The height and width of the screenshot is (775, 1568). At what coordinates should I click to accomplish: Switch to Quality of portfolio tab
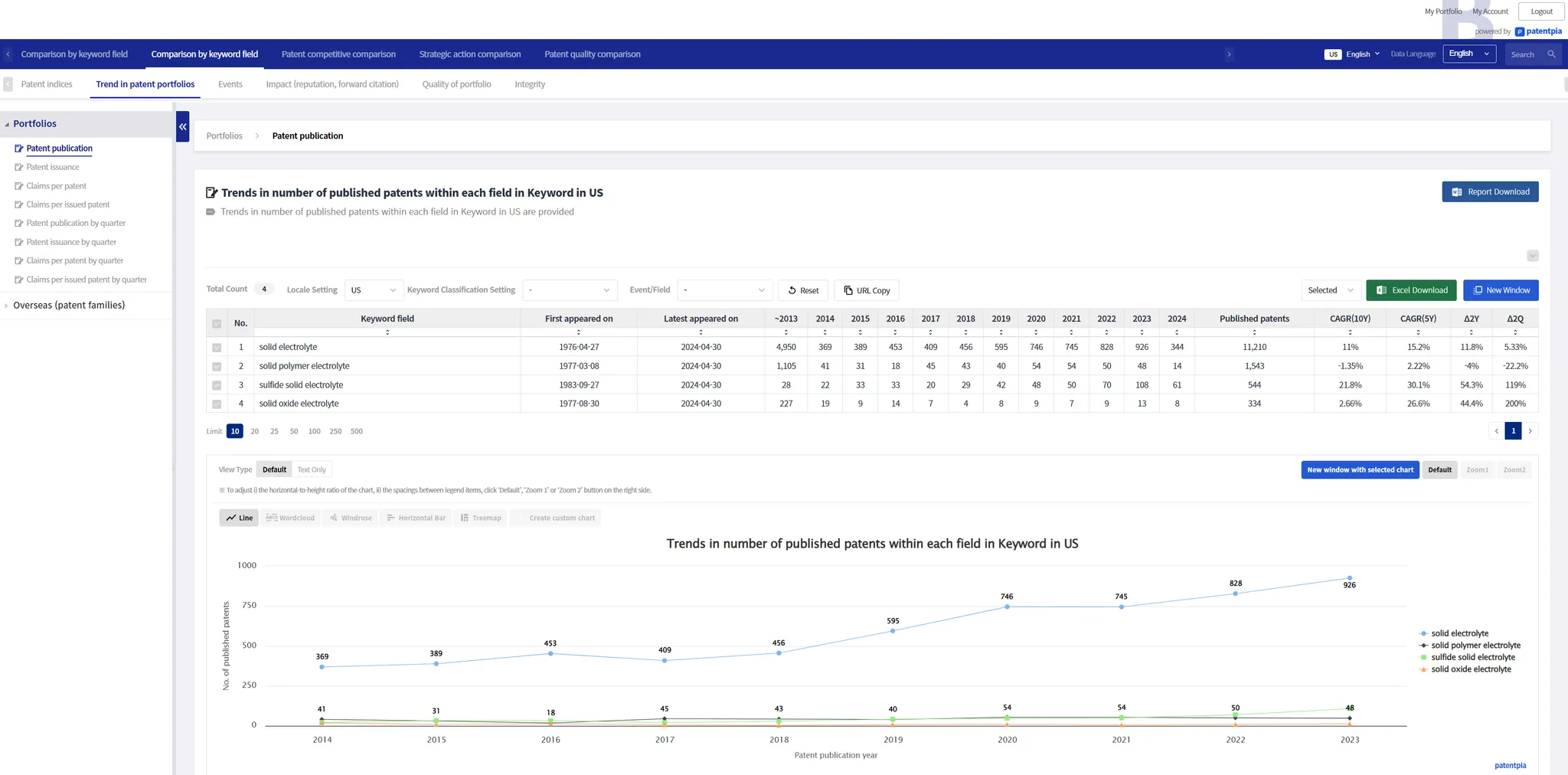[456, 84]
